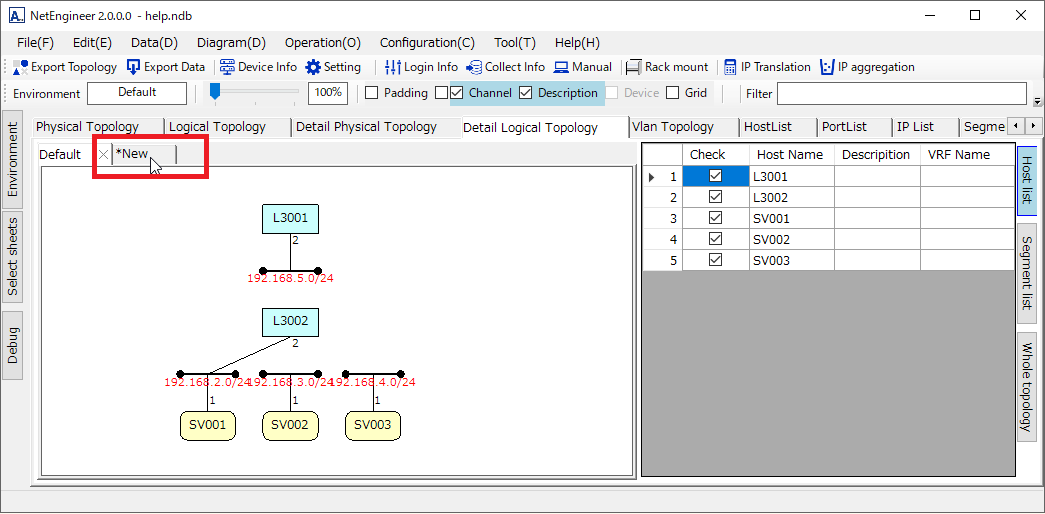
Task: Click the zoom slider handle
Action: pyautogui.click(x=214, y=92)
